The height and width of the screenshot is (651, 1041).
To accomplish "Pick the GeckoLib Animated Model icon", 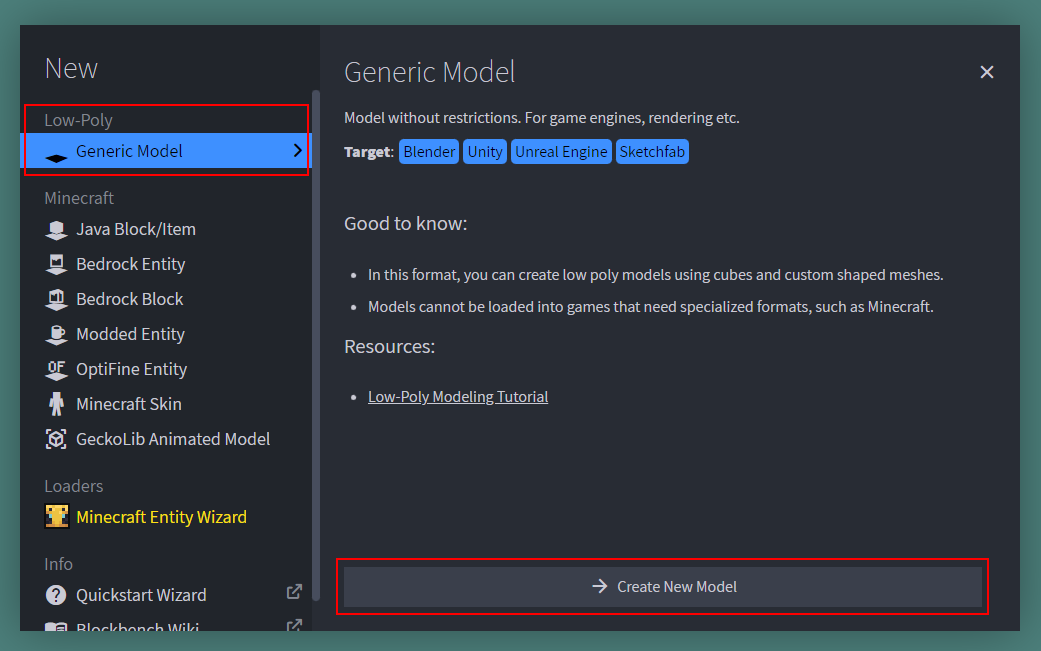I will point(56,439).
